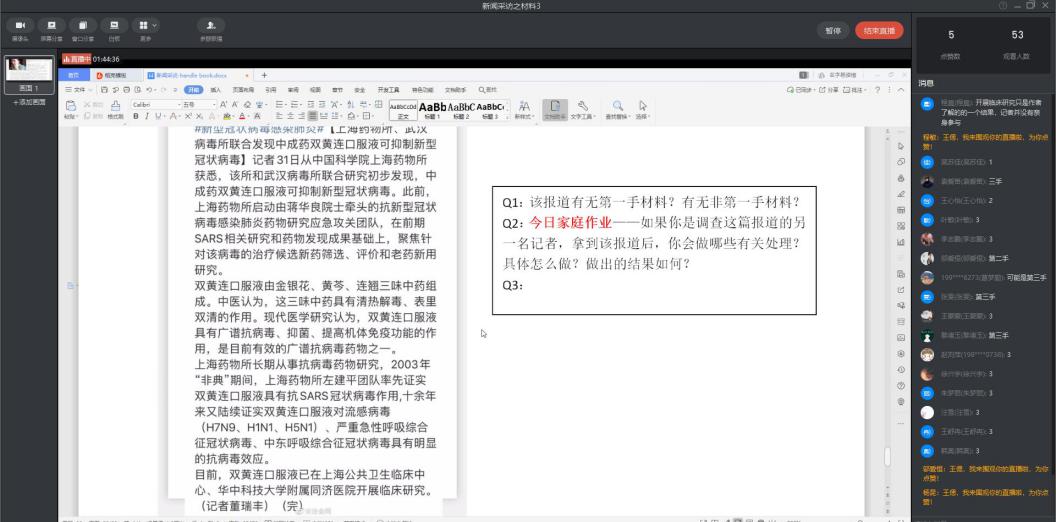Click the red End Live (结束直播) button

pos(877,30)
